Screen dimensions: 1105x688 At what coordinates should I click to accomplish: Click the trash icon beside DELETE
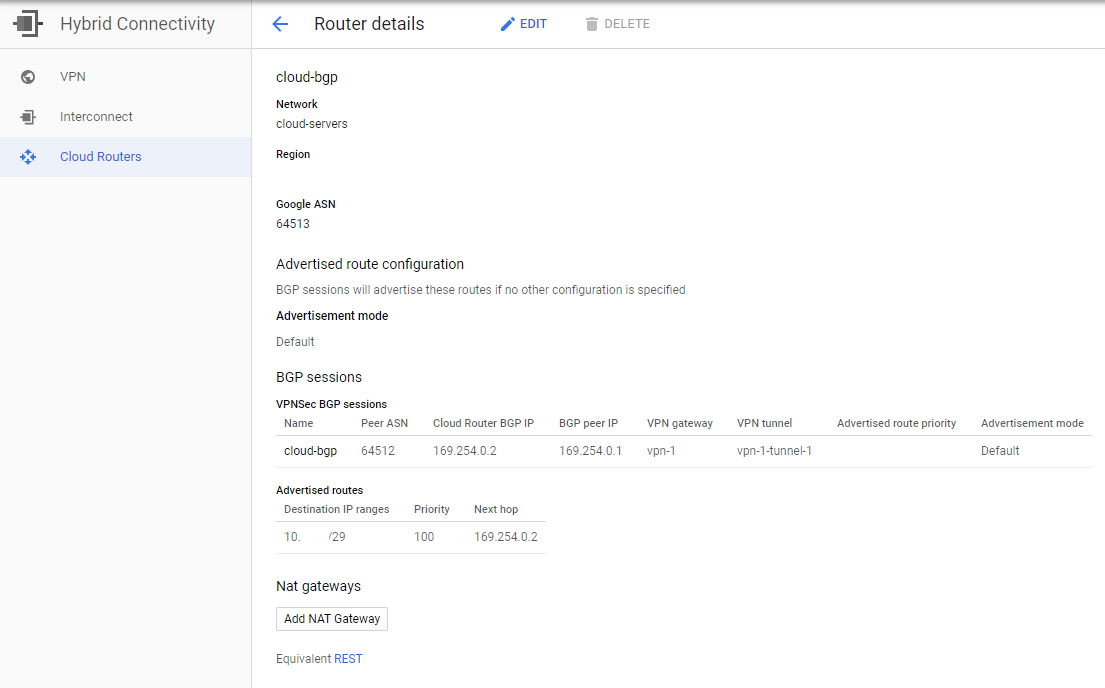(x=594, y=23)
